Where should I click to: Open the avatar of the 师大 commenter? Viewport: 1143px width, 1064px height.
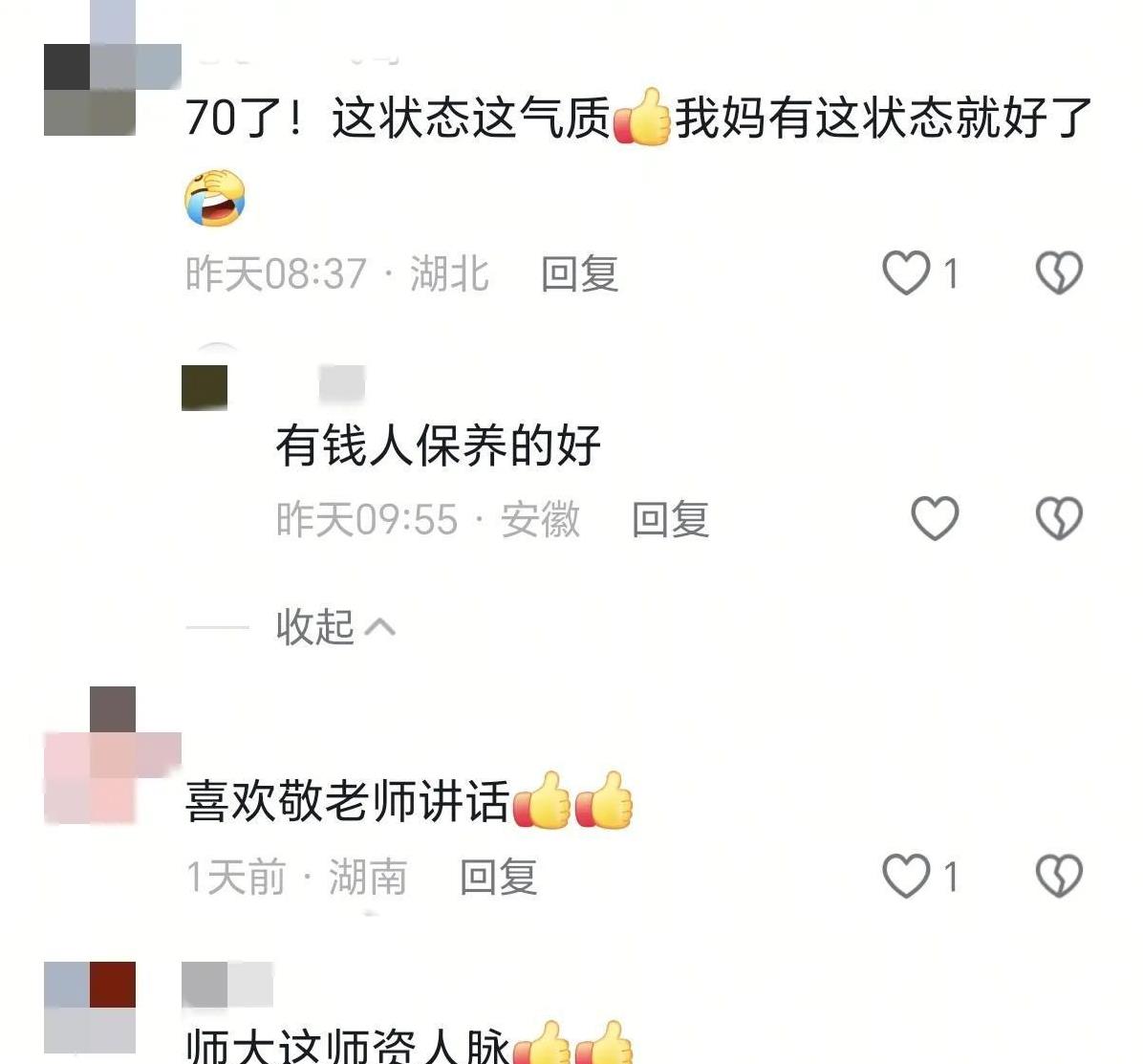pyautogui.click(x=90, y=1007)
